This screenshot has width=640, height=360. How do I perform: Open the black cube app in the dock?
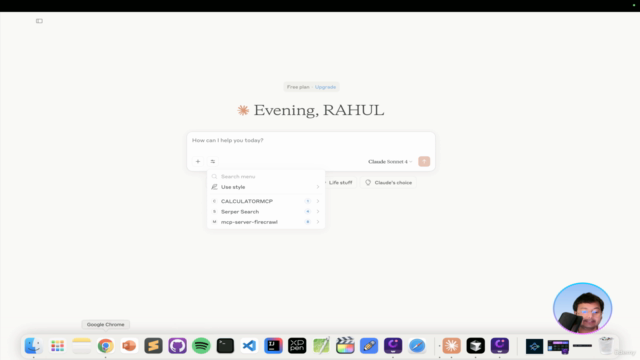coord(476,346)
